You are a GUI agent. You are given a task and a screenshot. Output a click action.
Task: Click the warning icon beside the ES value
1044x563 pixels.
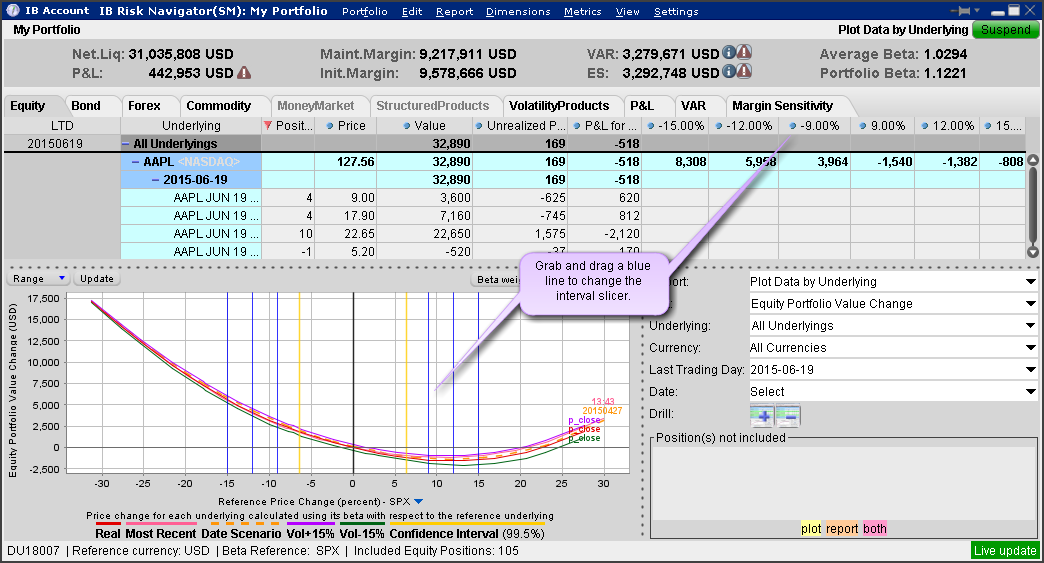click(x=745, y=72)
